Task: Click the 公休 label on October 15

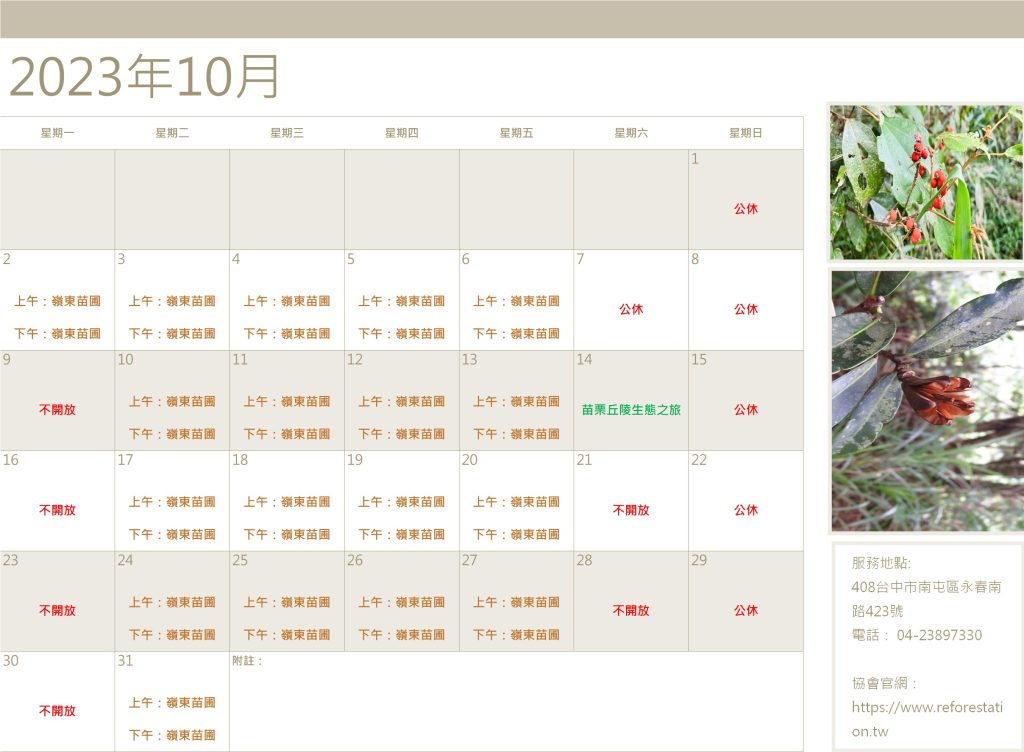Action: click(746, 410)
